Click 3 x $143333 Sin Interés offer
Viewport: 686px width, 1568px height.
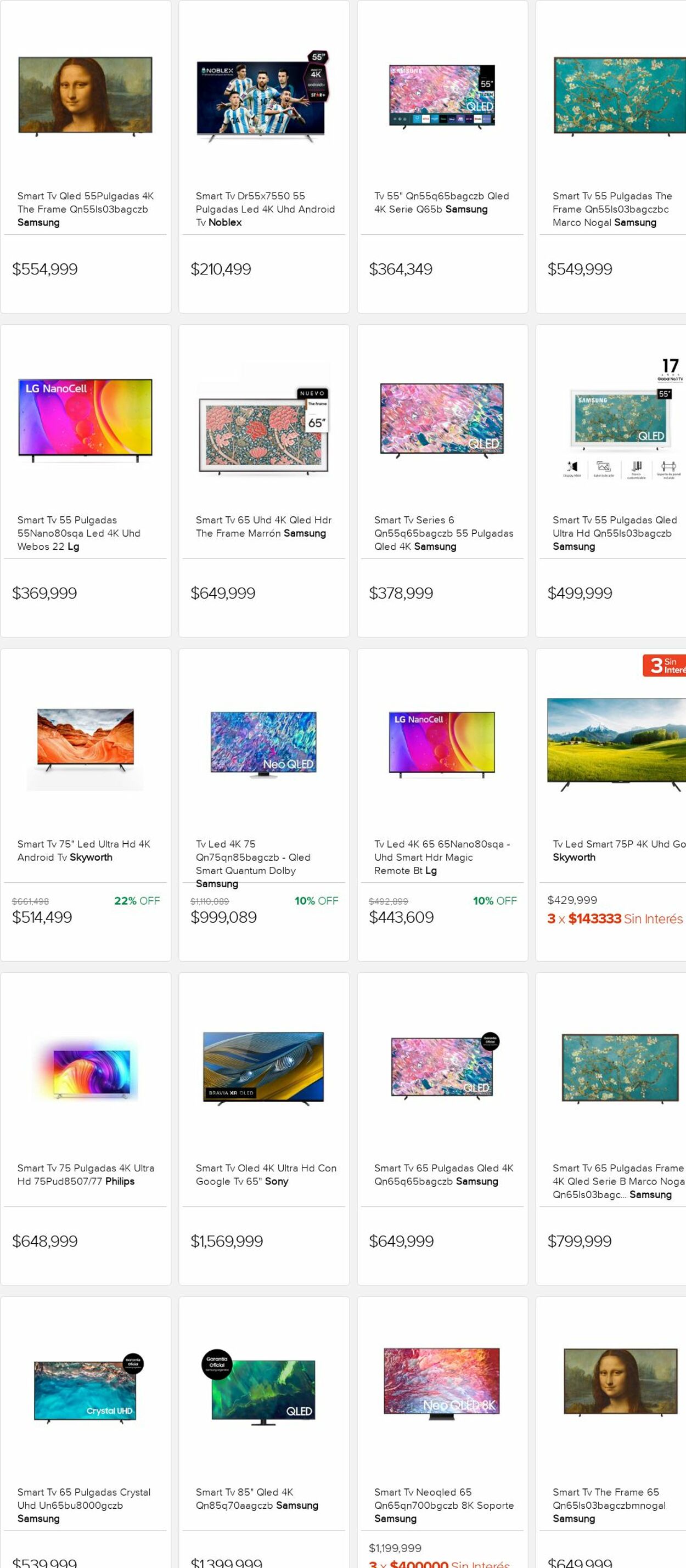(615, 919)
